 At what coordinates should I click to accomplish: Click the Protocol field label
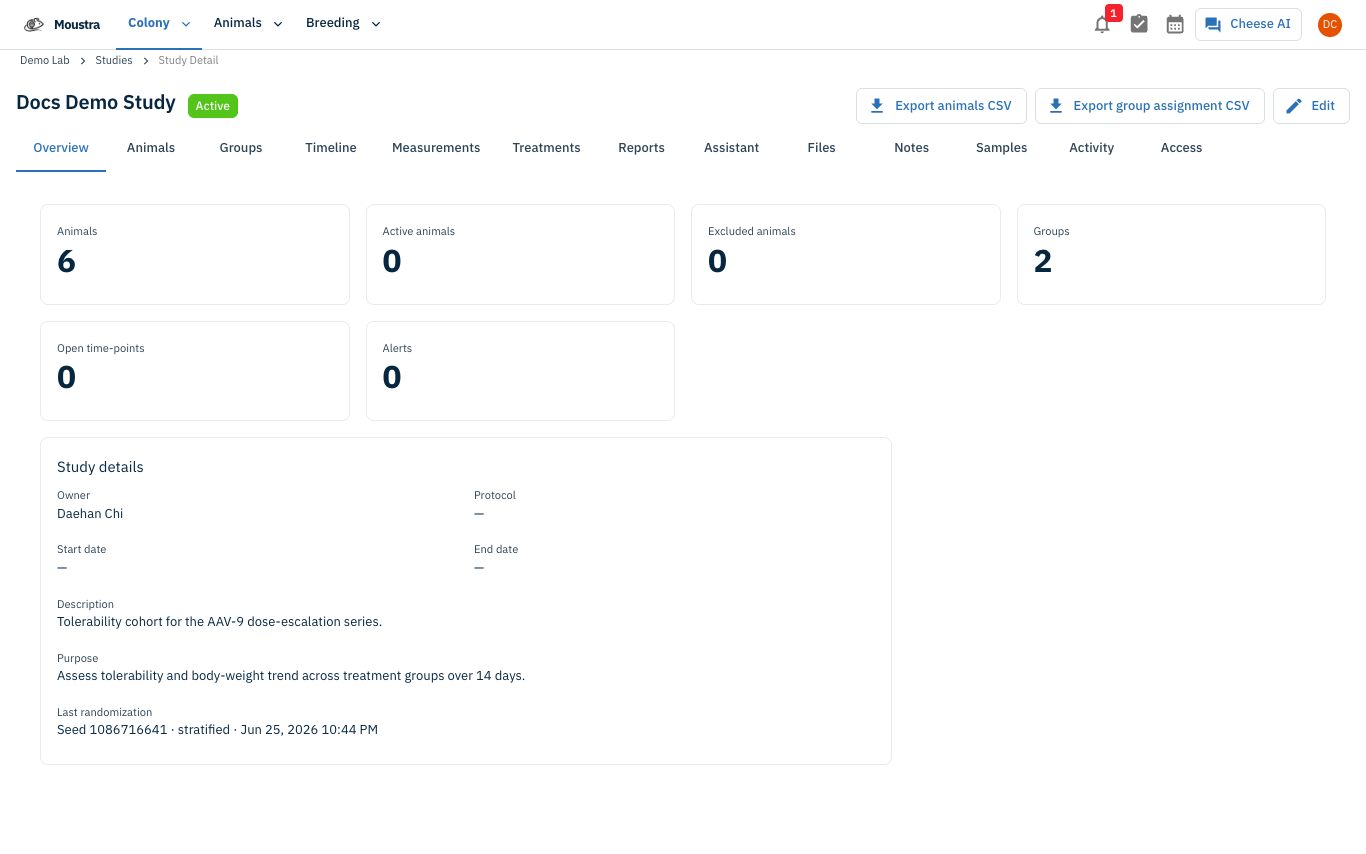[x=495, y=496]
